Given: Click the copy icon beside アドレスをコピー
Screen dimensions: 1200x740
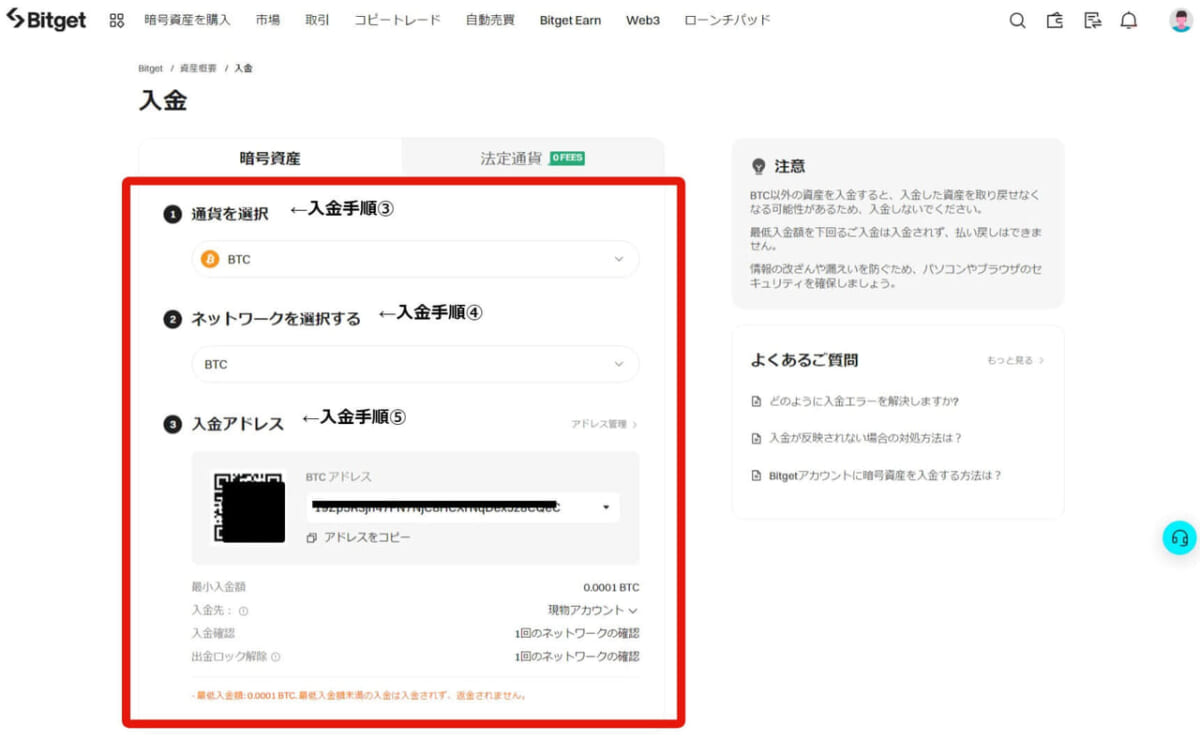Looking at the screenshot, I should pos(311,538).
